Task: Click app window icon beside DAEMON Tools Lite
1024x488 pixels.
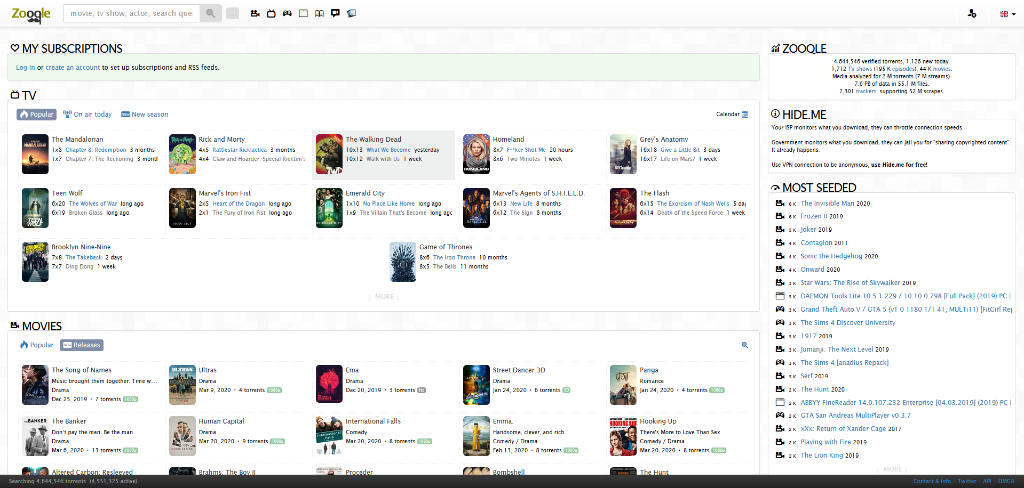Action: coord(779,296)
